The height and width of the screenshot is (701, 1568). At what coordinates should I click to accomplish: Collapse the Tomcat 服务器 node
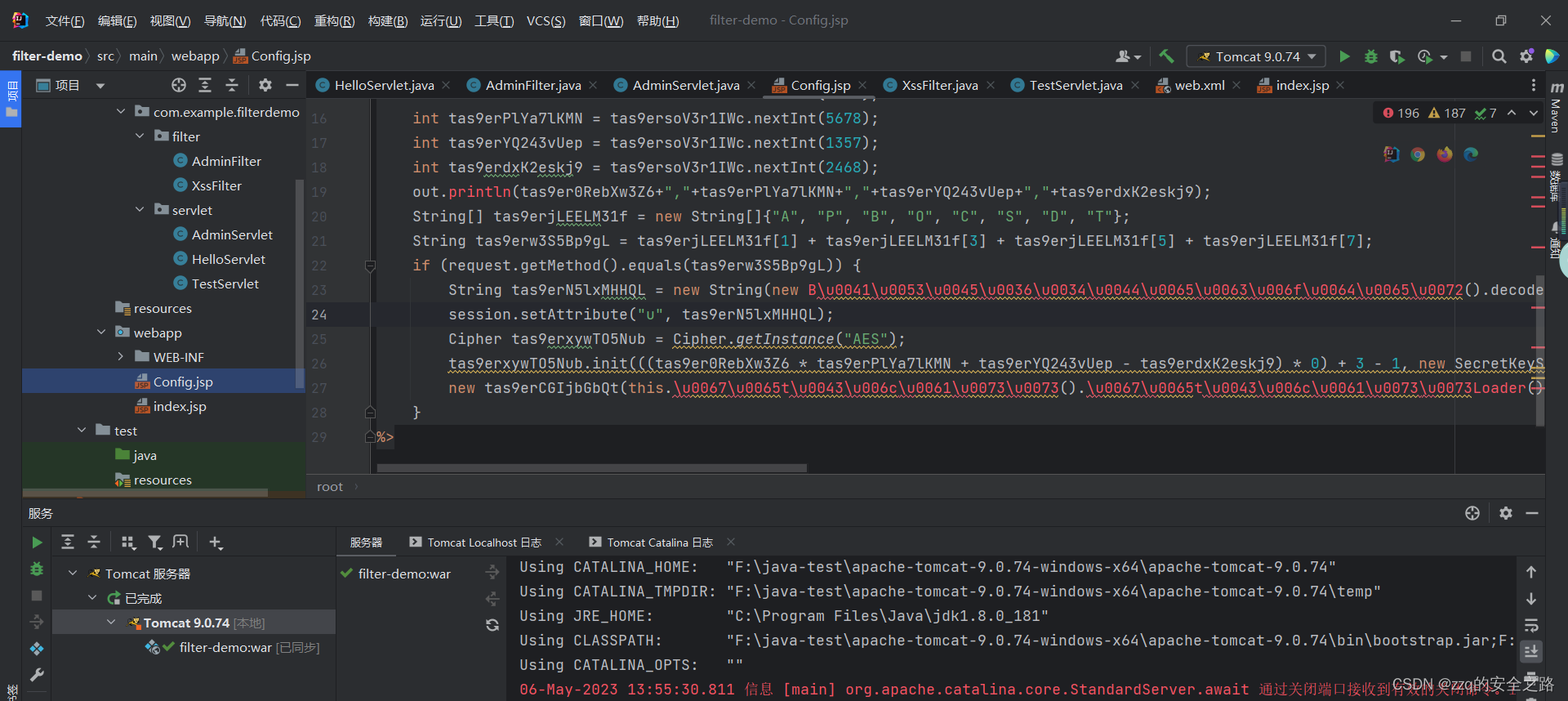pyautogui.click(x=73, y=574)
